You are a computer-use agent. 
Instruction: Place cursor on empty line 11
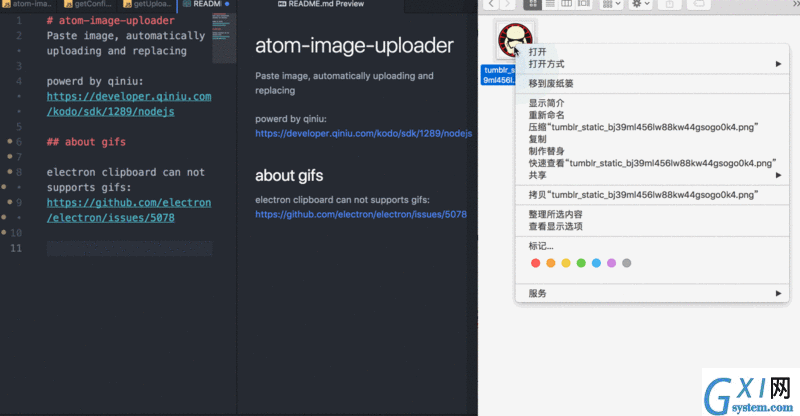point(129,249)
